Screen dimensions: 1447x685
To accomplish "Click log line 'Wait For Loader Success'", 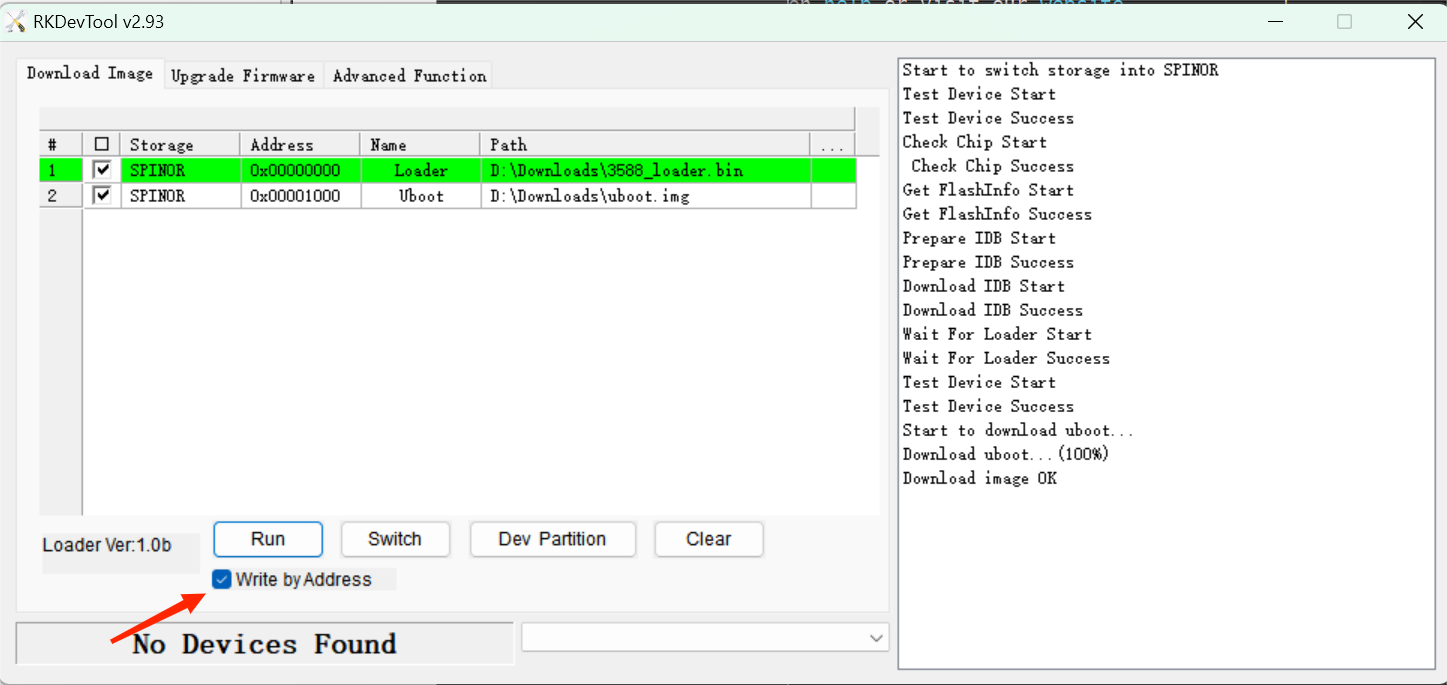I will [x=1006, y=358].
